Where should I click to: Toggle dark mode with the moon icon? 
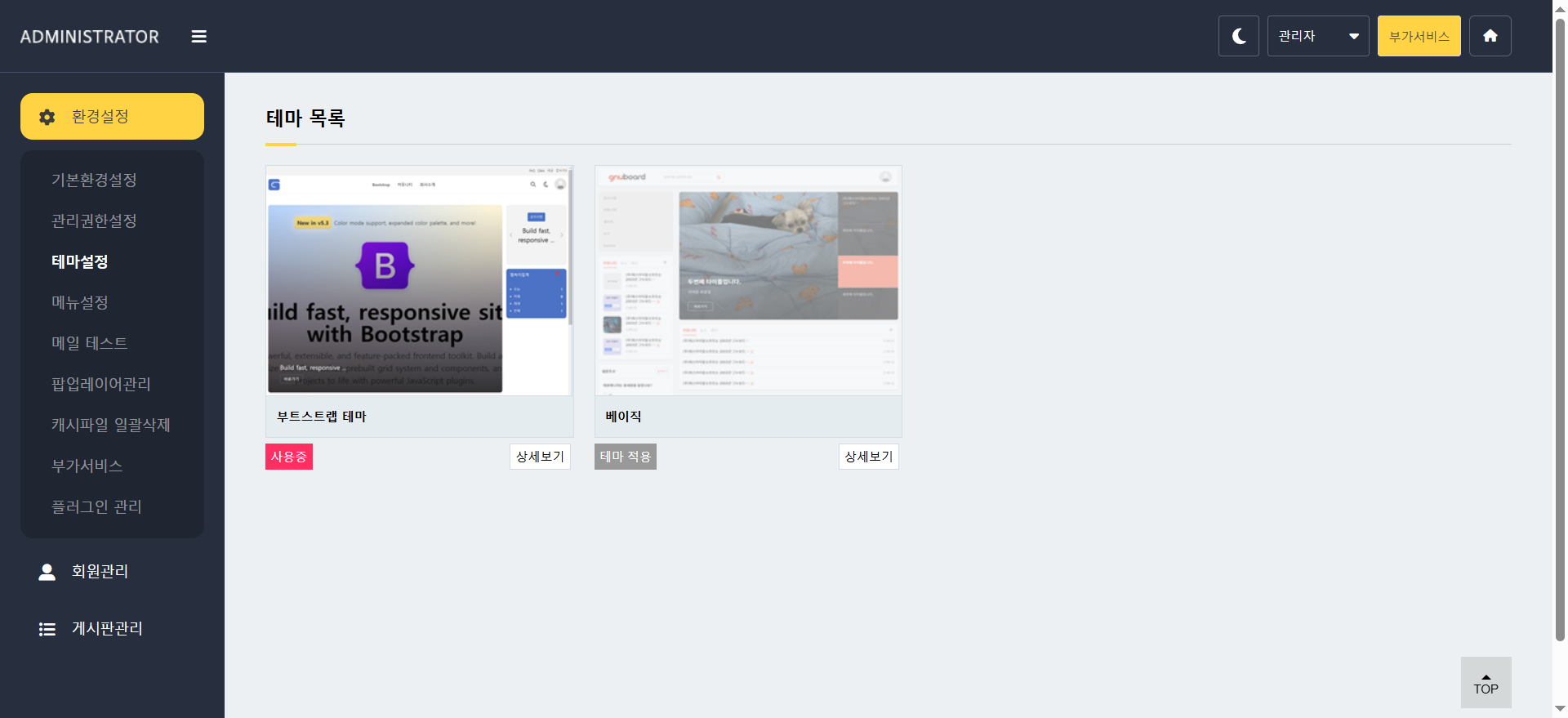click(x=1238, y=36)
